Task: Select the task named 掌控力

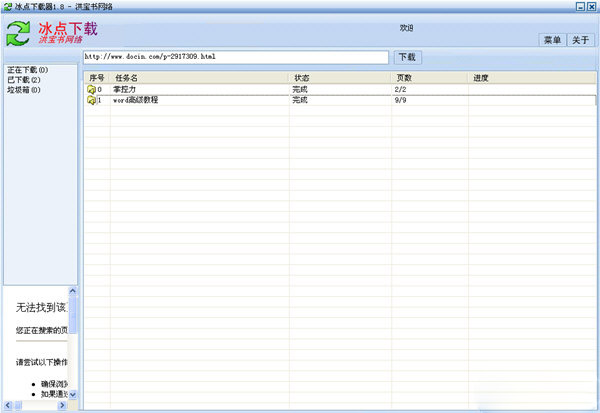Action: [124, 90]
